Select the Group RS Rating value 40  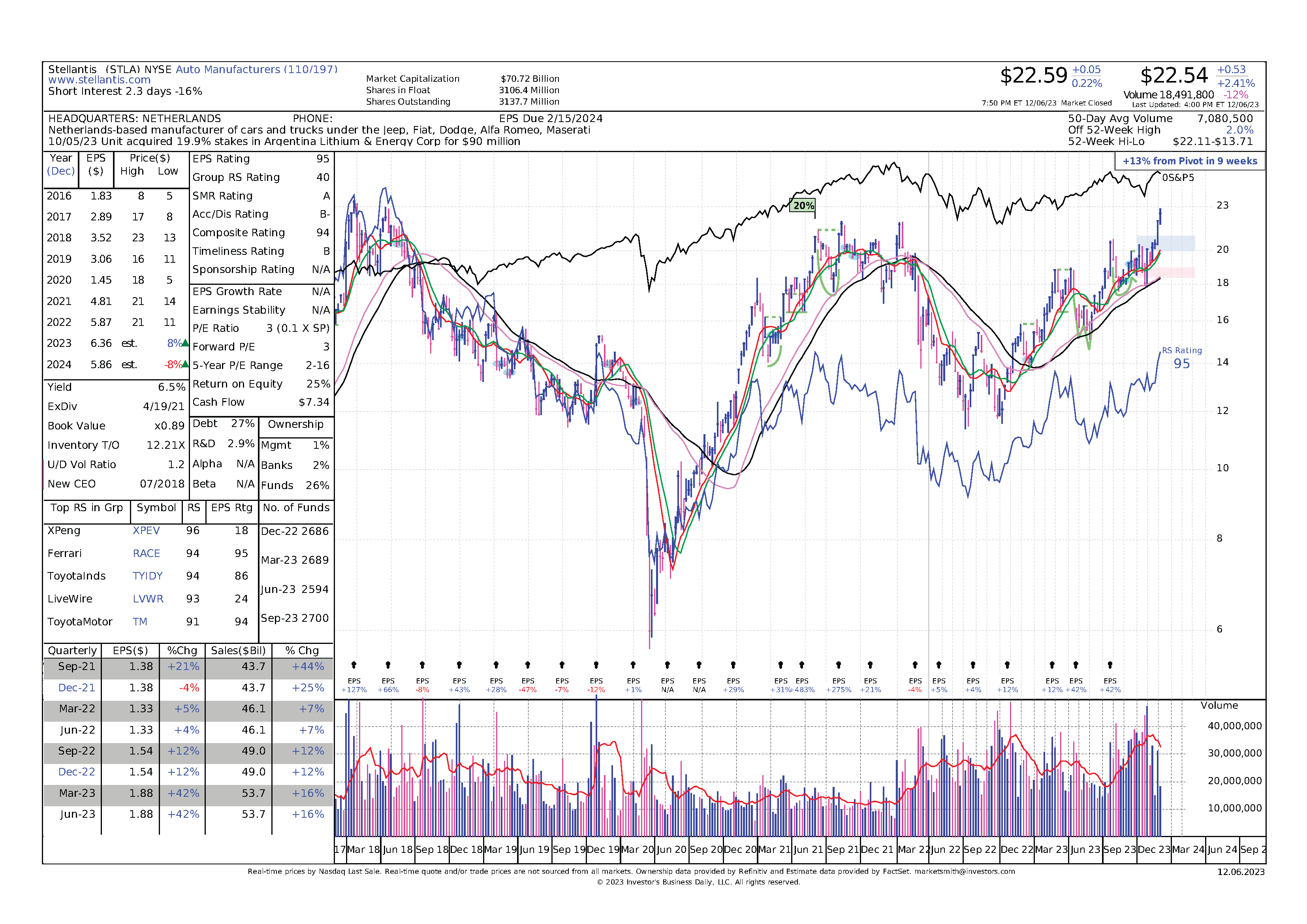click(x=323, y=178)
